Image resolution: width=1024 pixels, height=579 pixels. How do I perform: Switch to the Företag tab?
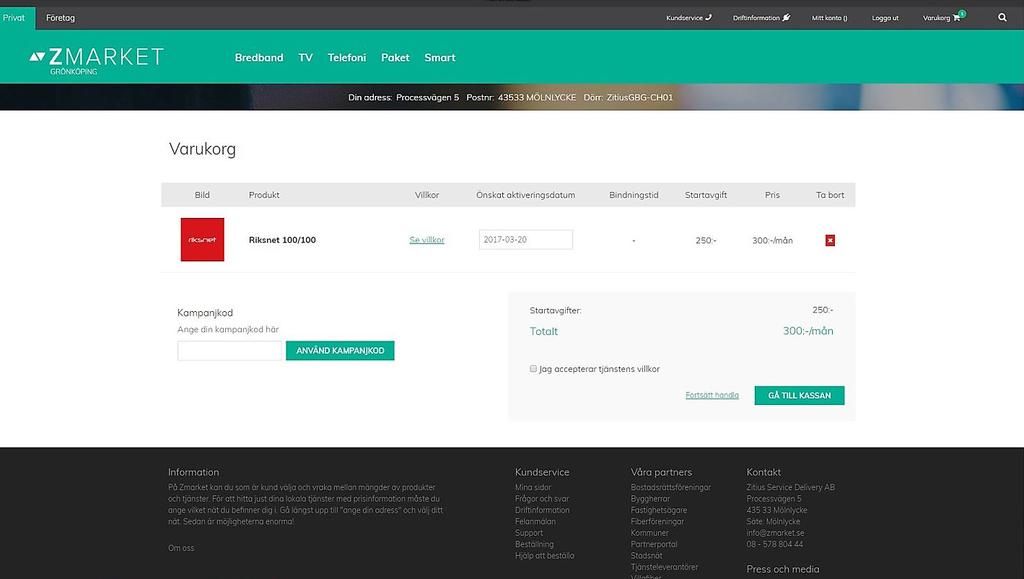point(60,18)
